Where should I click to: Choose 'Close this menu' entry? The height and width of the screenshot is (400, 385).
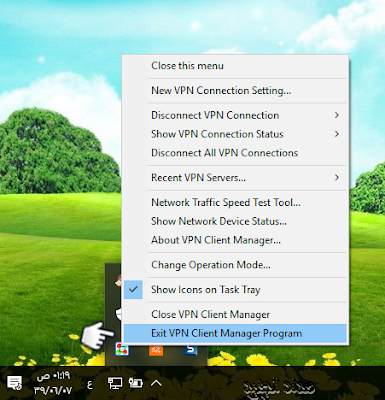coord(235,66)
